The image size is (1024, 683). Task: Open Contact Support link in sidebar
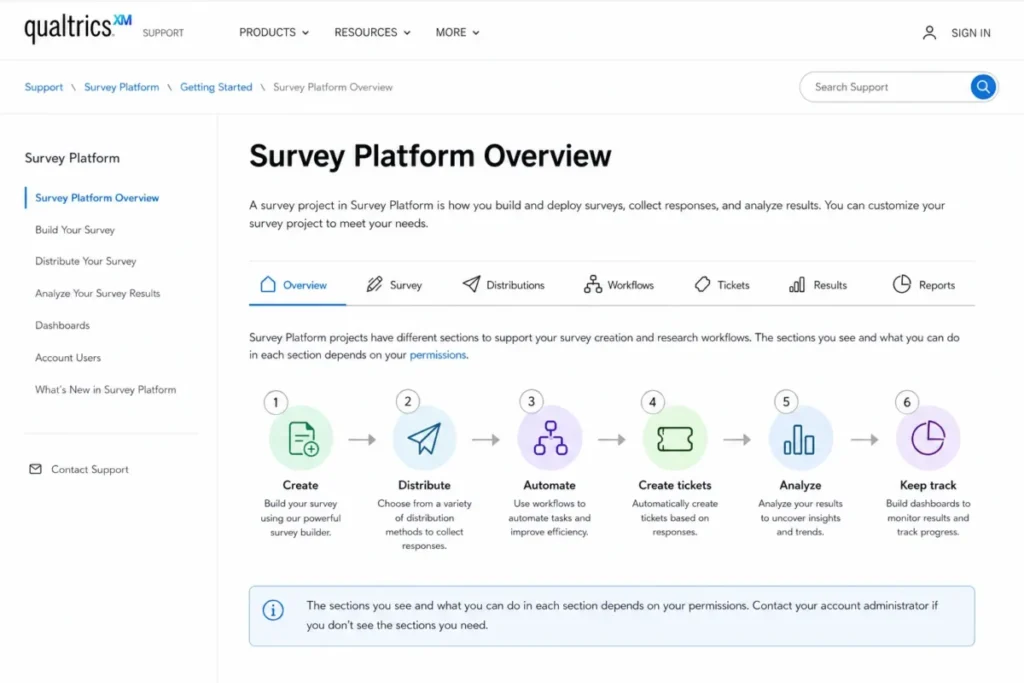pyautogui.click(x=89, y=469)
